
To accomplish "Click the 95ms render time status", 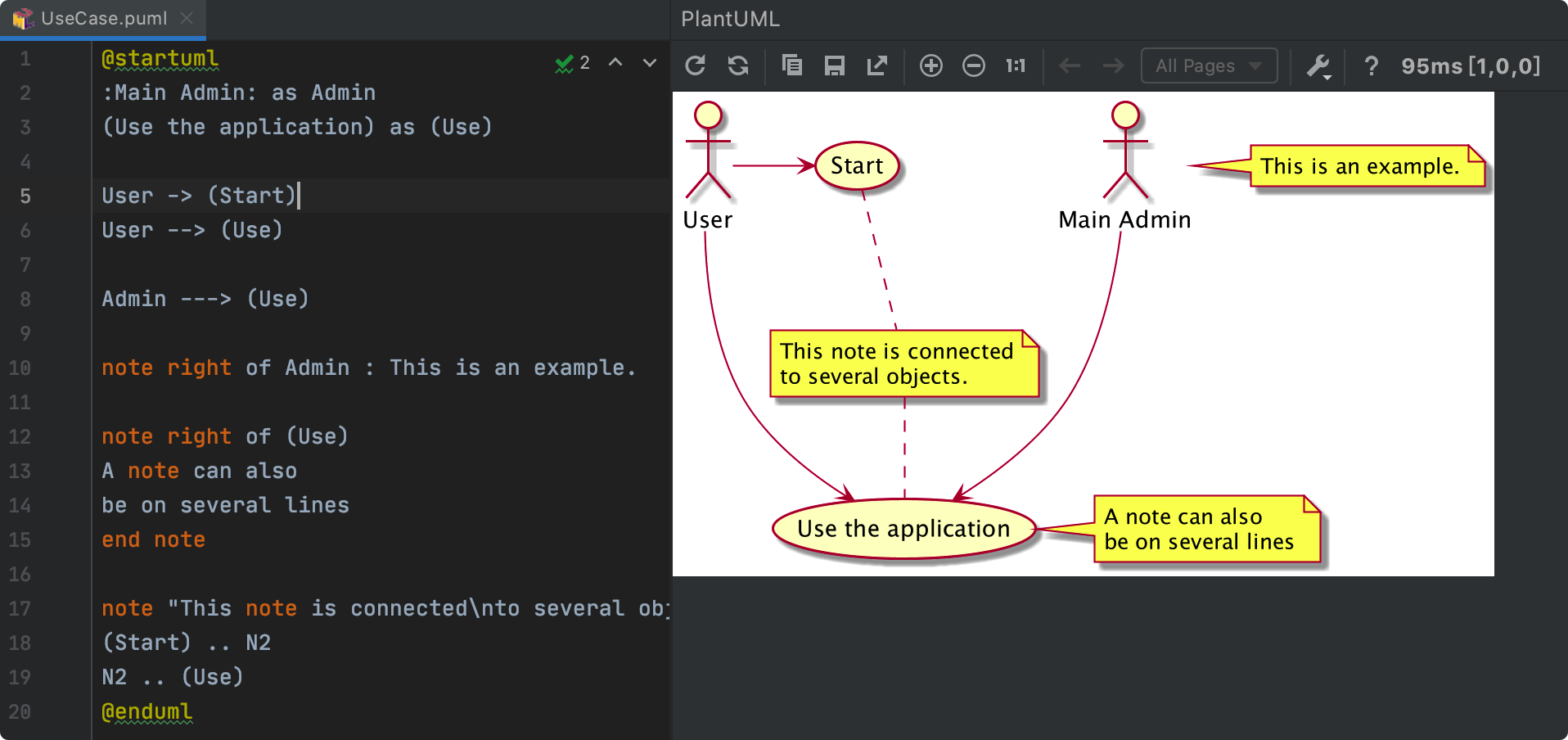I will click(1470, 65).
